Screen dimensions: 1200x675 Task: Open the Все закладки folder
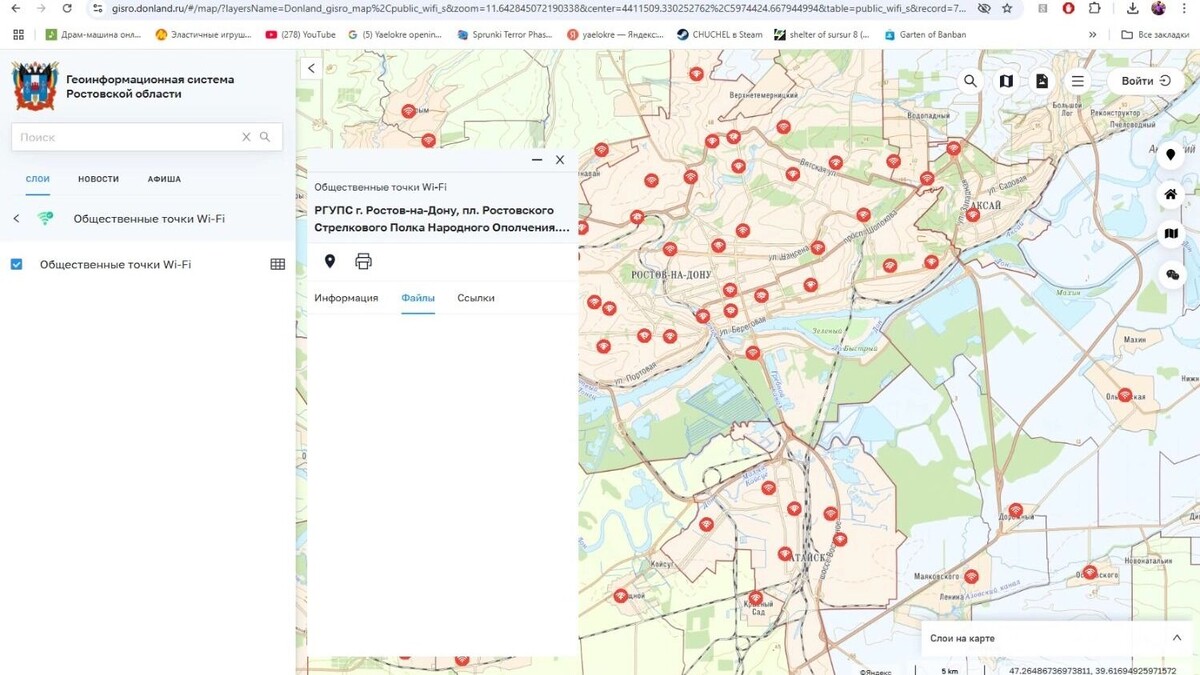1155,34
